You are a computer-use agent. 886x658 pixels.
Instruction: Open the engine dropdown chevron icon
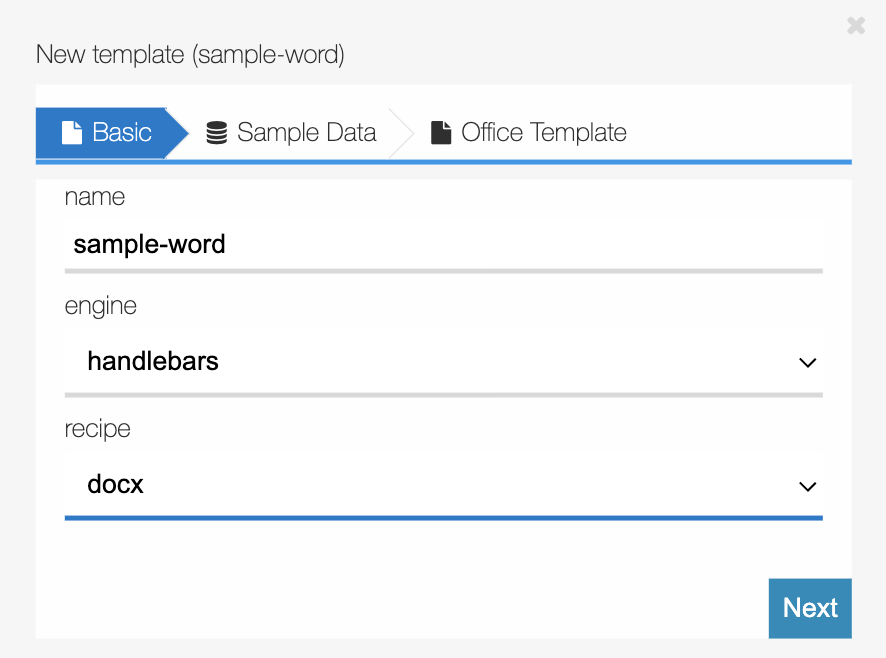808,363
